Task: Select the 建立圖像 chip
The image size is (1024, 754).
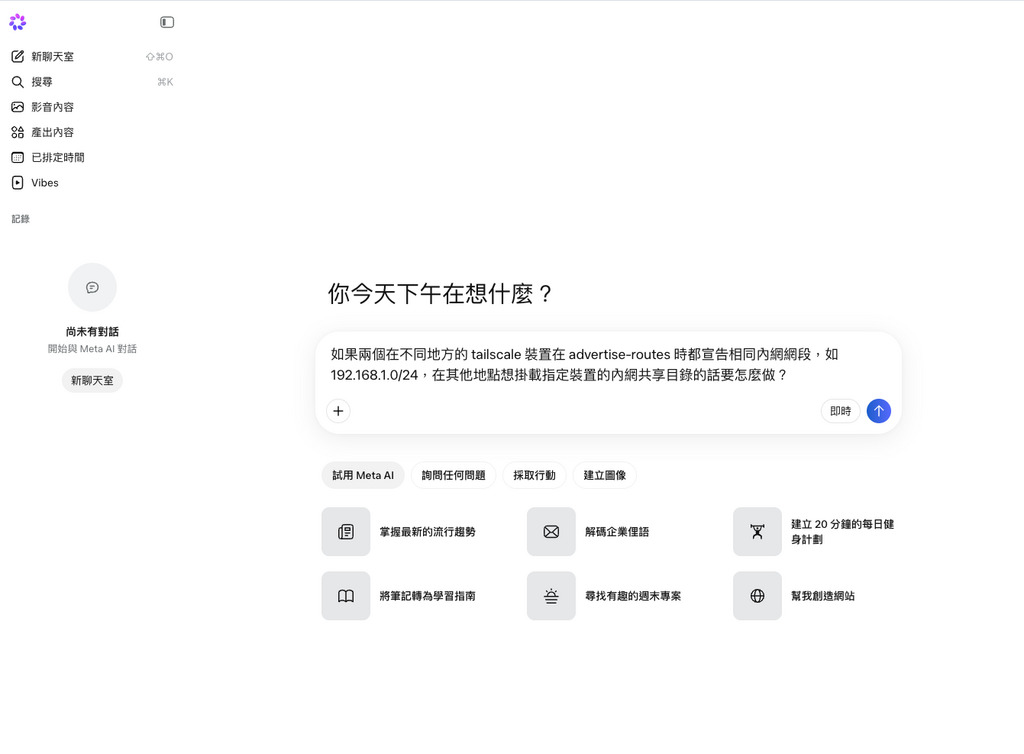Action: pyautogui.click(x=605, y=475)
